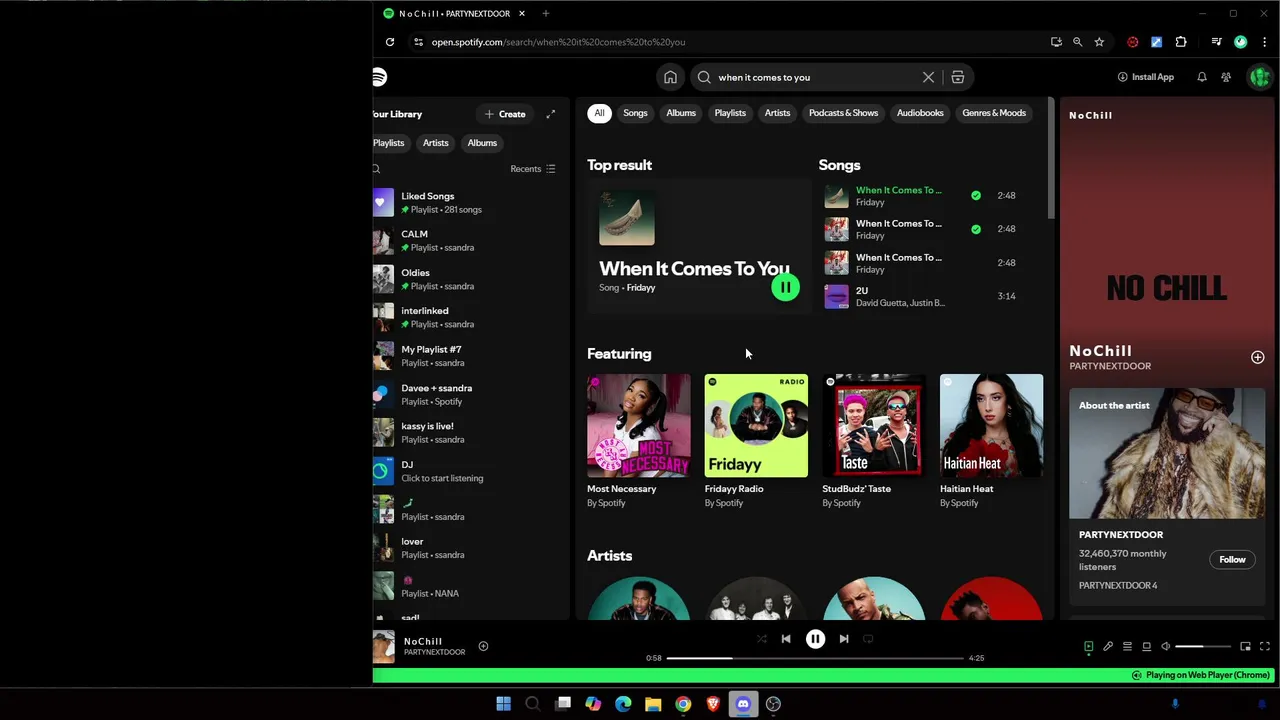Open Chrome's Extensions puzzle icon
Viewport: 1280px width, 720px height.
tap(1181, 42)
